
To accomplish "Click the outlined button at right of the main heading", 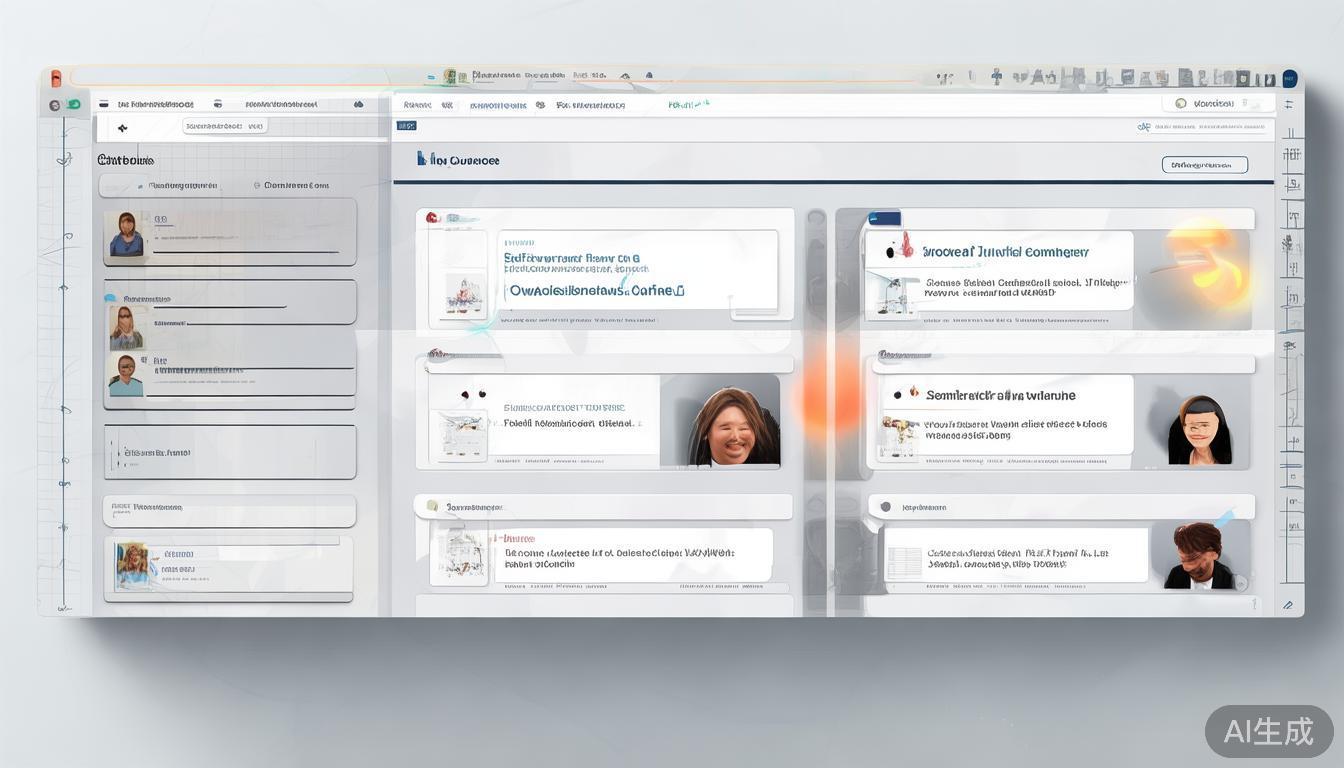I will tap(1204, 165).
